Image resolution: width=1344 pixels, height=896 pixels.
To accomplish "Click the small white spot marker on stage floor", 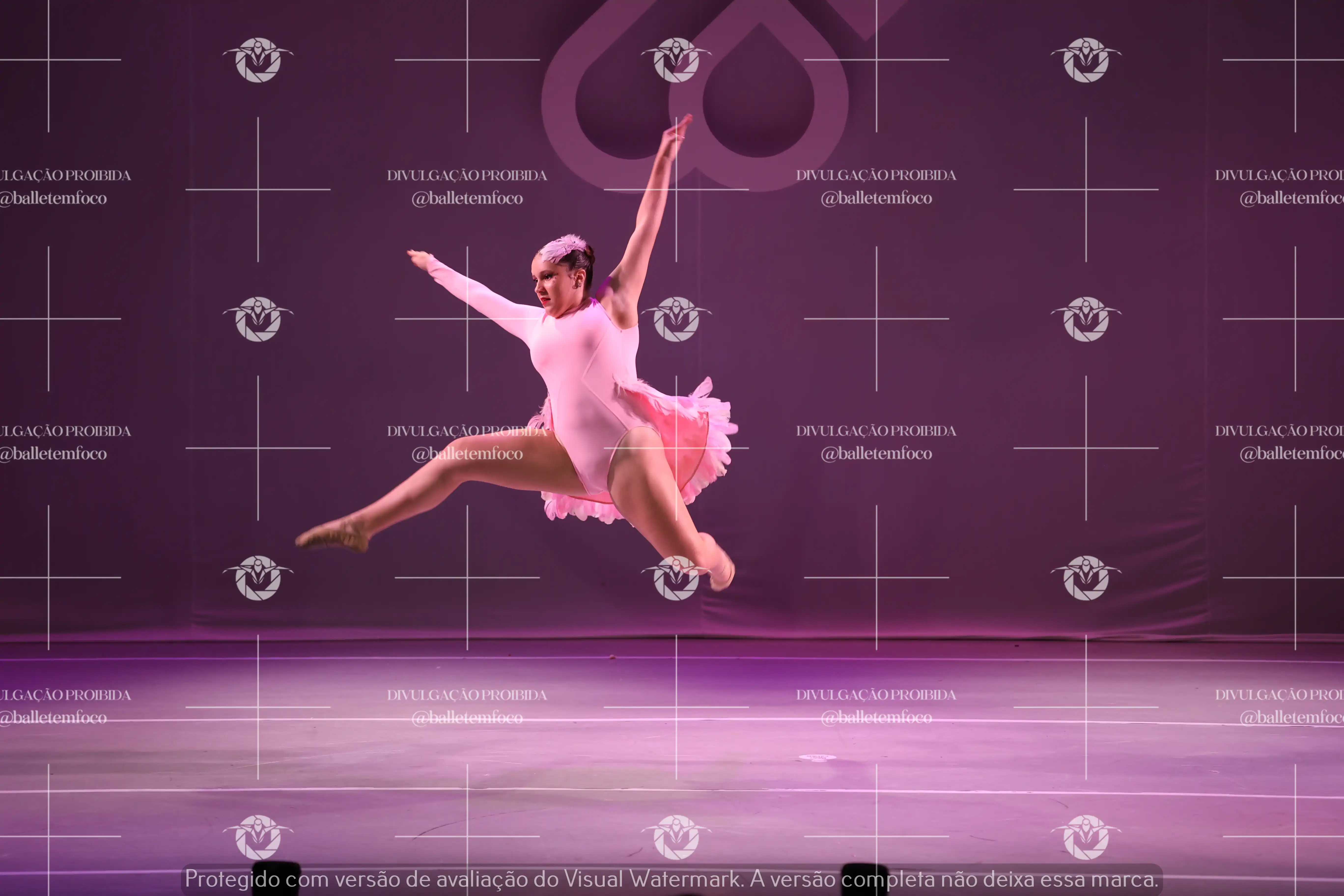I will (x=817, y=757).
